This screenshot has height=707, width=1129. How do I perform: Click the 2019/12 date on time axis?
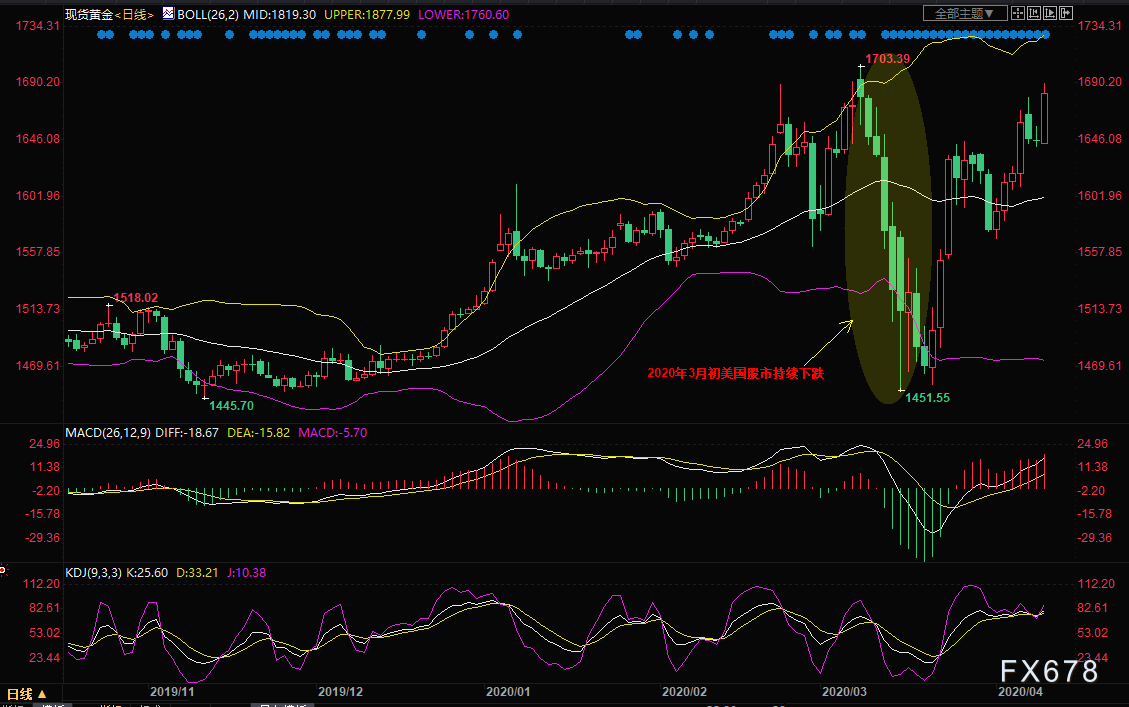point(341,692)
